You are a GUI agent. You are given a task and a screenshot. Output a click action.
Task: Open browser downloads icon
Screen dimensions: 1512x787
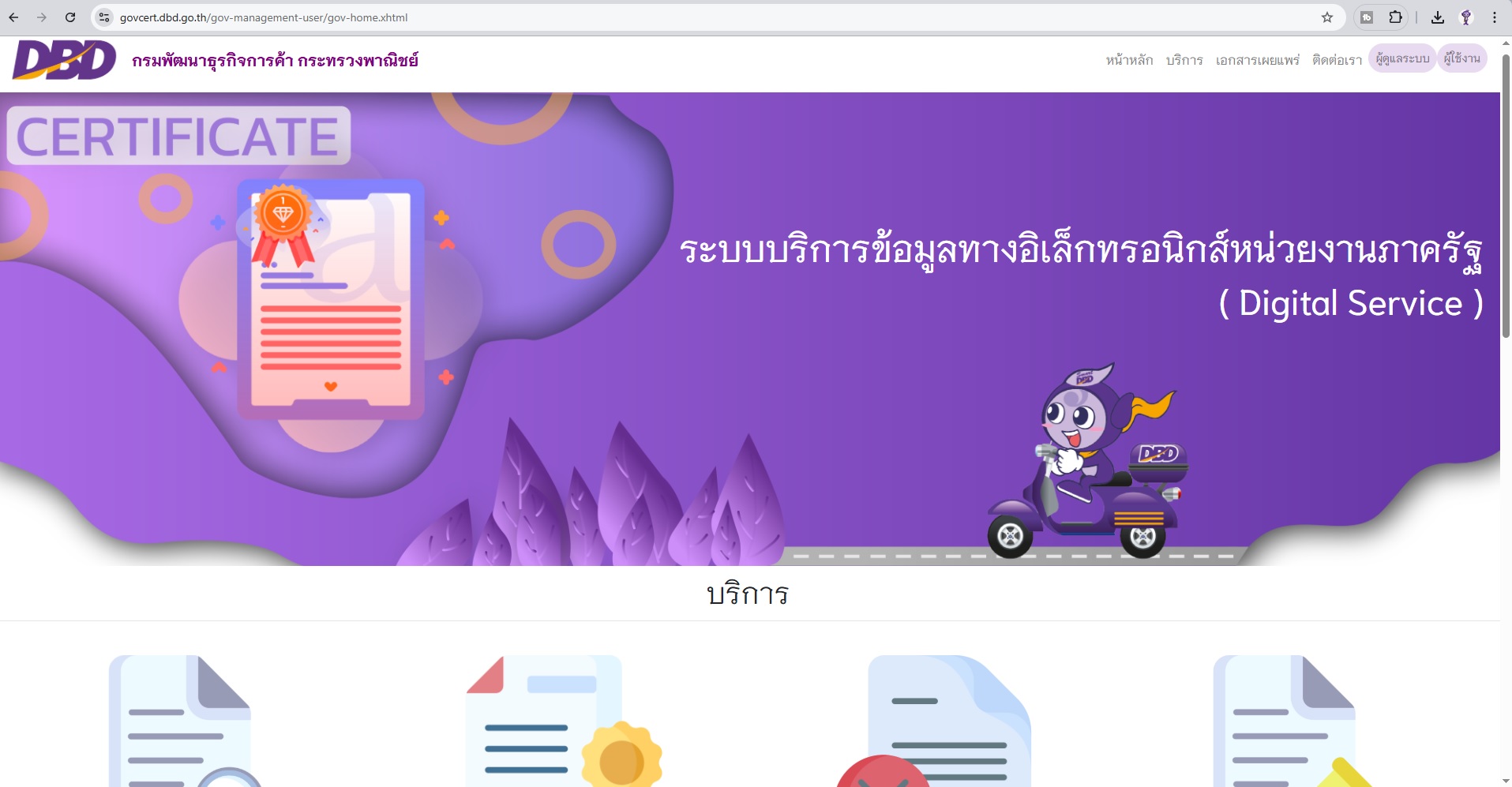tap(1438, 17)
